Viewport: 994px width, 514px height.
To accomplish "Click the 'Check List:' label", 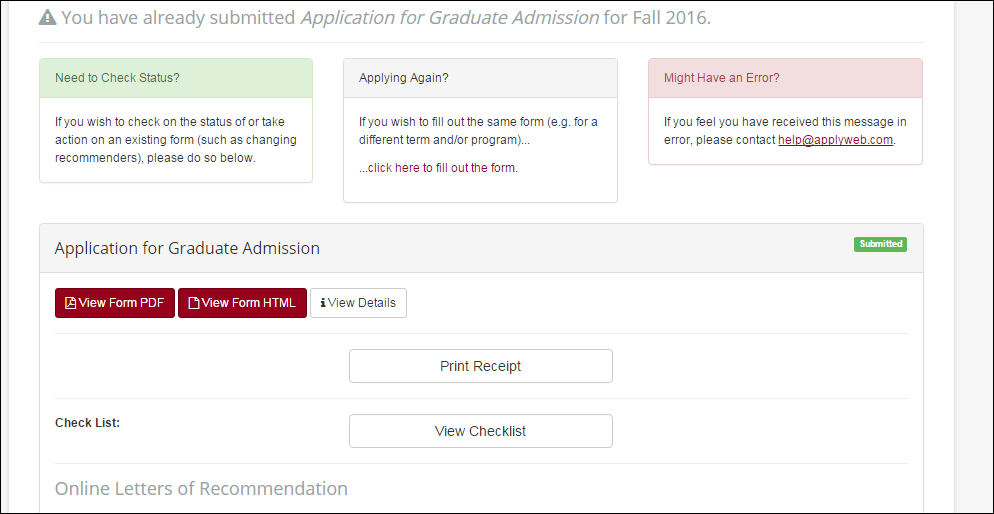I will pos(87,423).
